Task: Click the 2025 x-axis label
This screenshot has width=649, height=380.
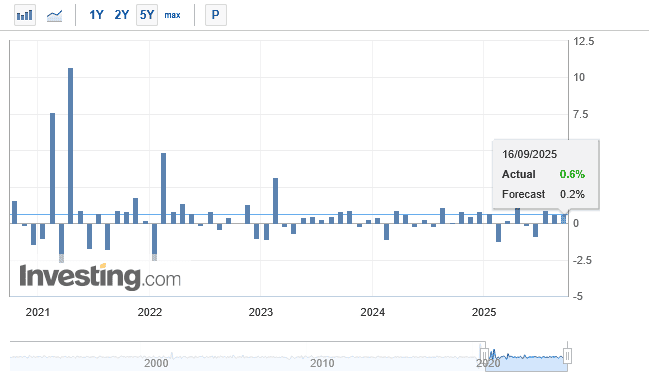Action: click(484, 312)
